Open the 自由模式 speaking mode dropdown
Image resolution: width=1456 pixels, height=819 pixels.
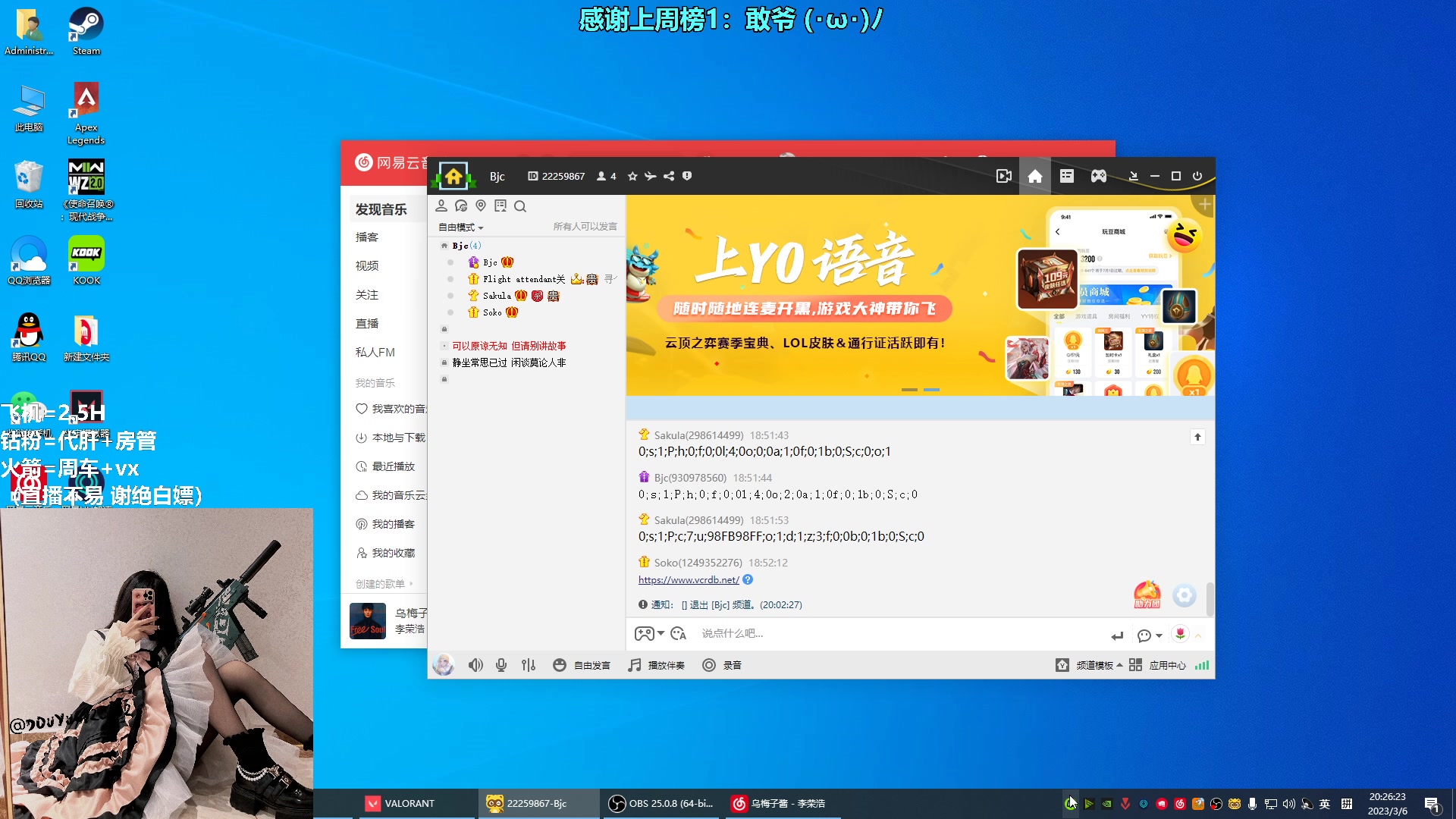[x=460, y=227]
